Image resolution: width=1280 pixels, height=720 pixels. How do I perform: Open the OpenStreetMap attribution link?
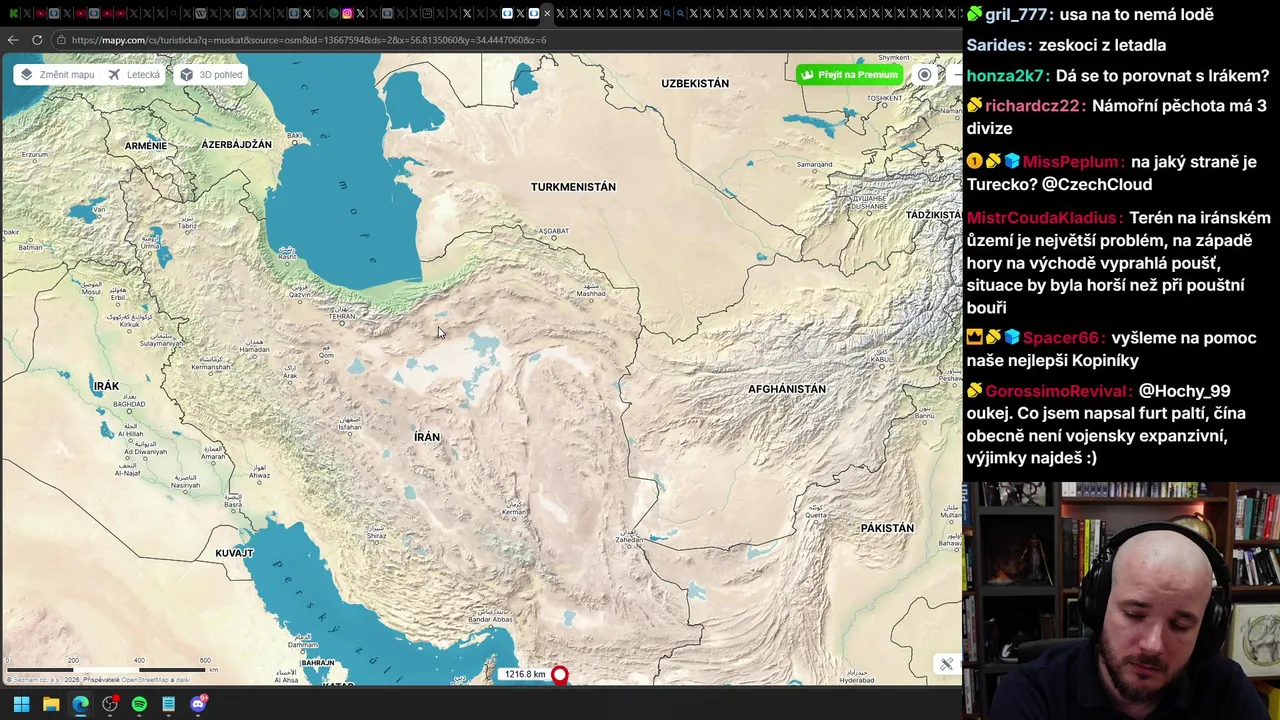(x=147, y=680)
